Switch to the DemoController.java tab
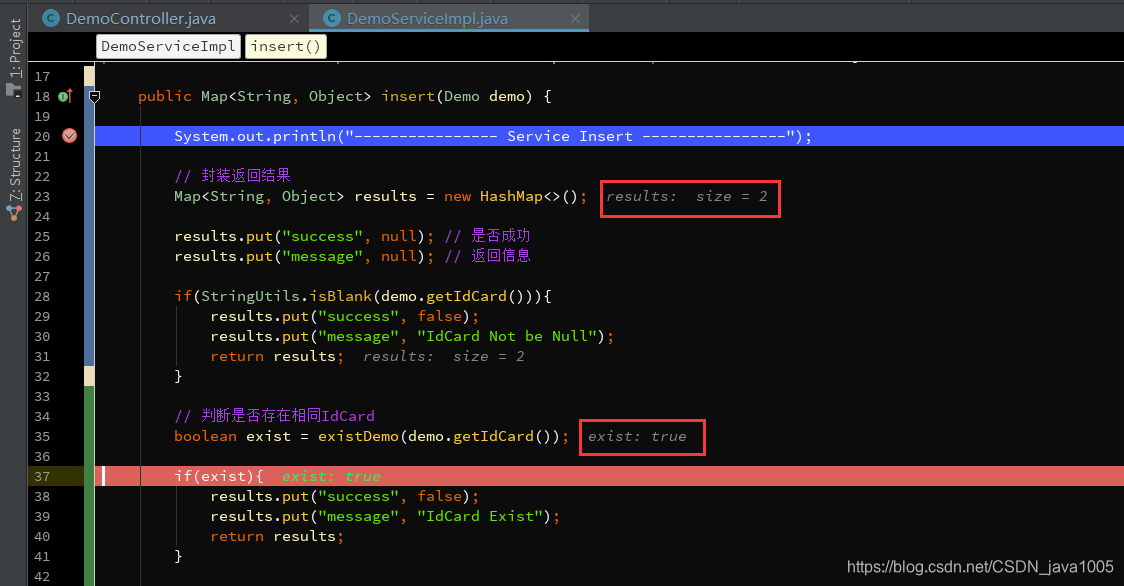Image resolution: width=1124 pixels, height=586 pixels. click(140, 19)
